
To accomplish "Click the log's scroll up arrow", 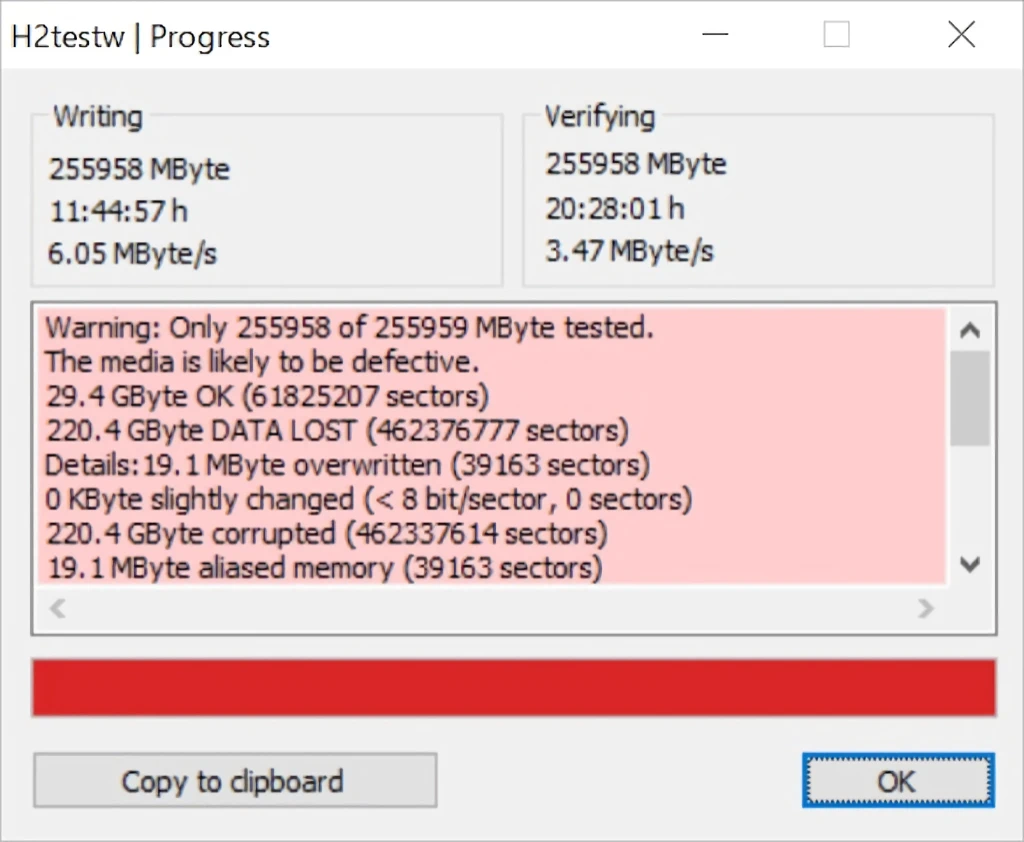I will (970, 331).
